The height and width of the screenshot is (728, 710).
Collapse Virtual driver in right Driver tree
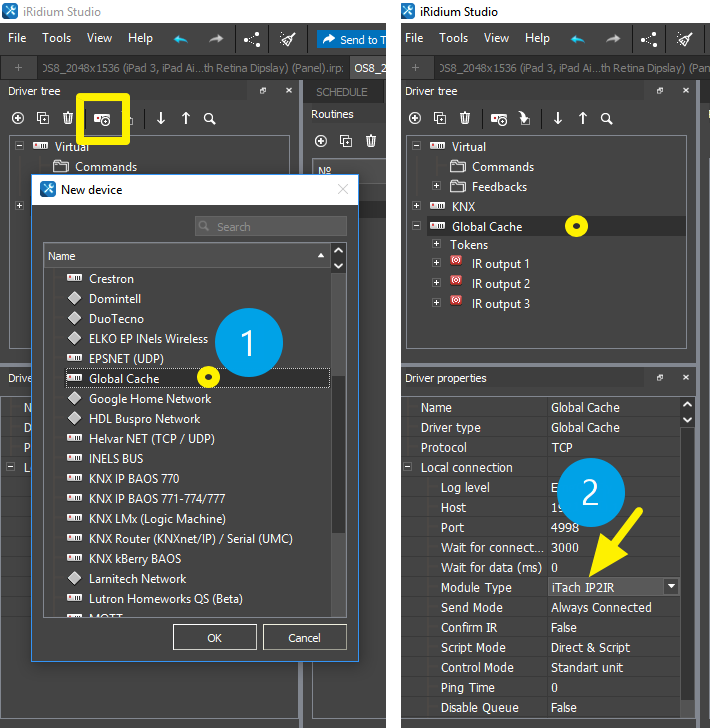point(417,146)
